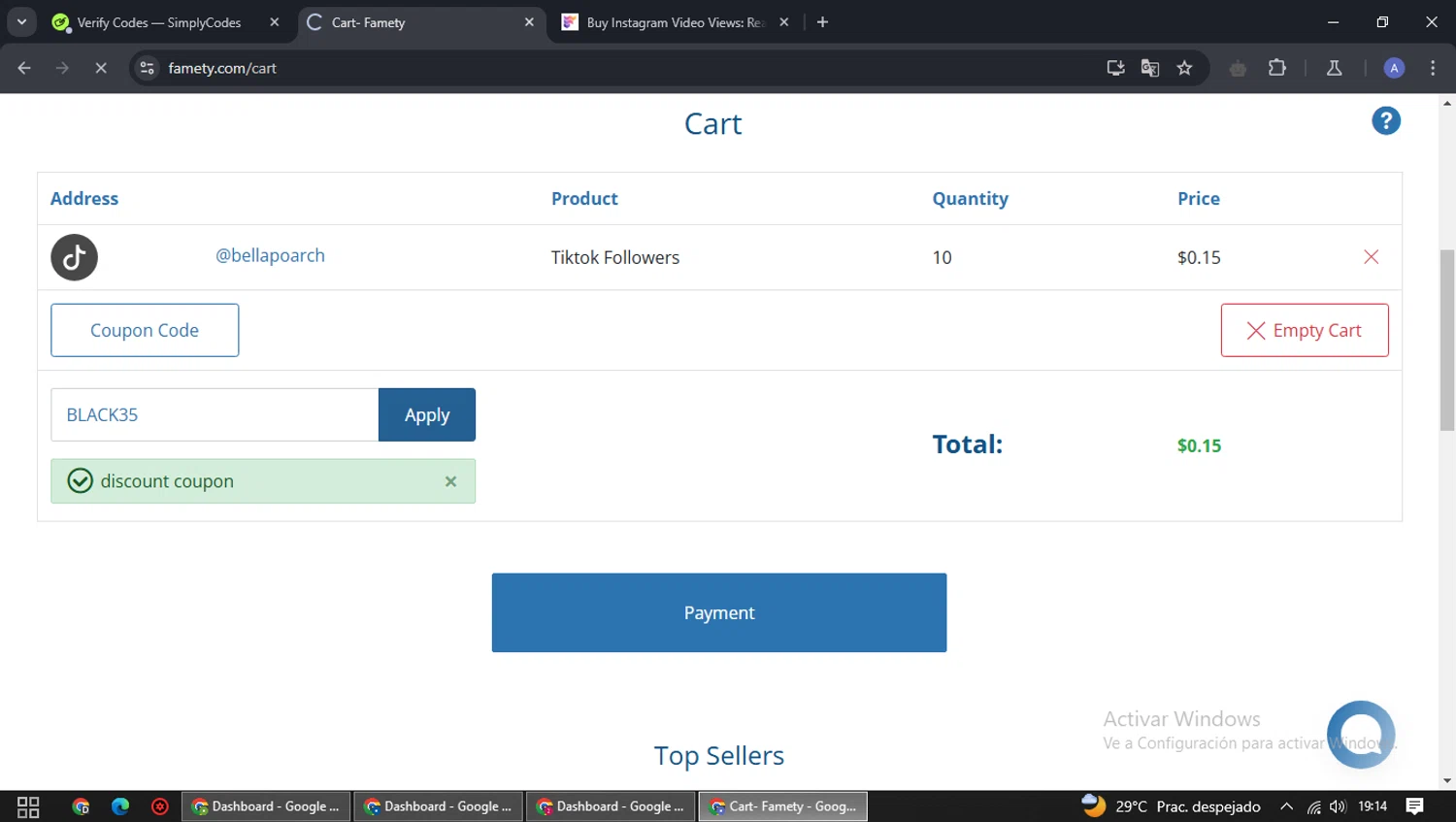Open the network icon in the system tray
The width and height of the screenshot is (1456, 822).
[x=1313, y=806]
